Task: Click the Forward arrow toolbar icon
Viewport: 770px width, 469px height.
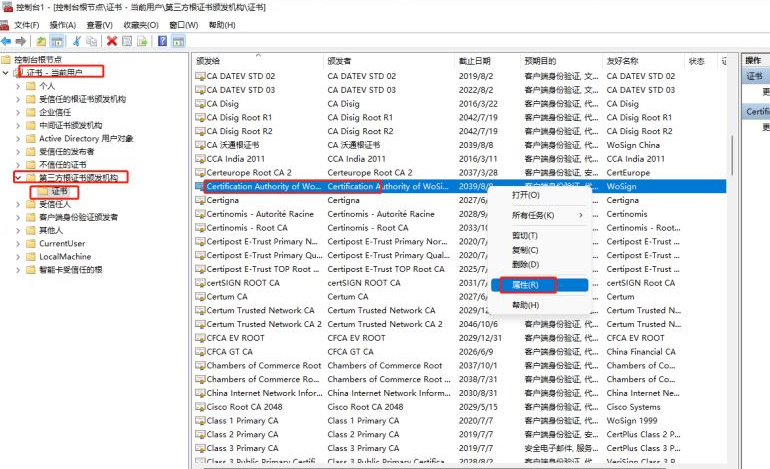Action: 20,41
